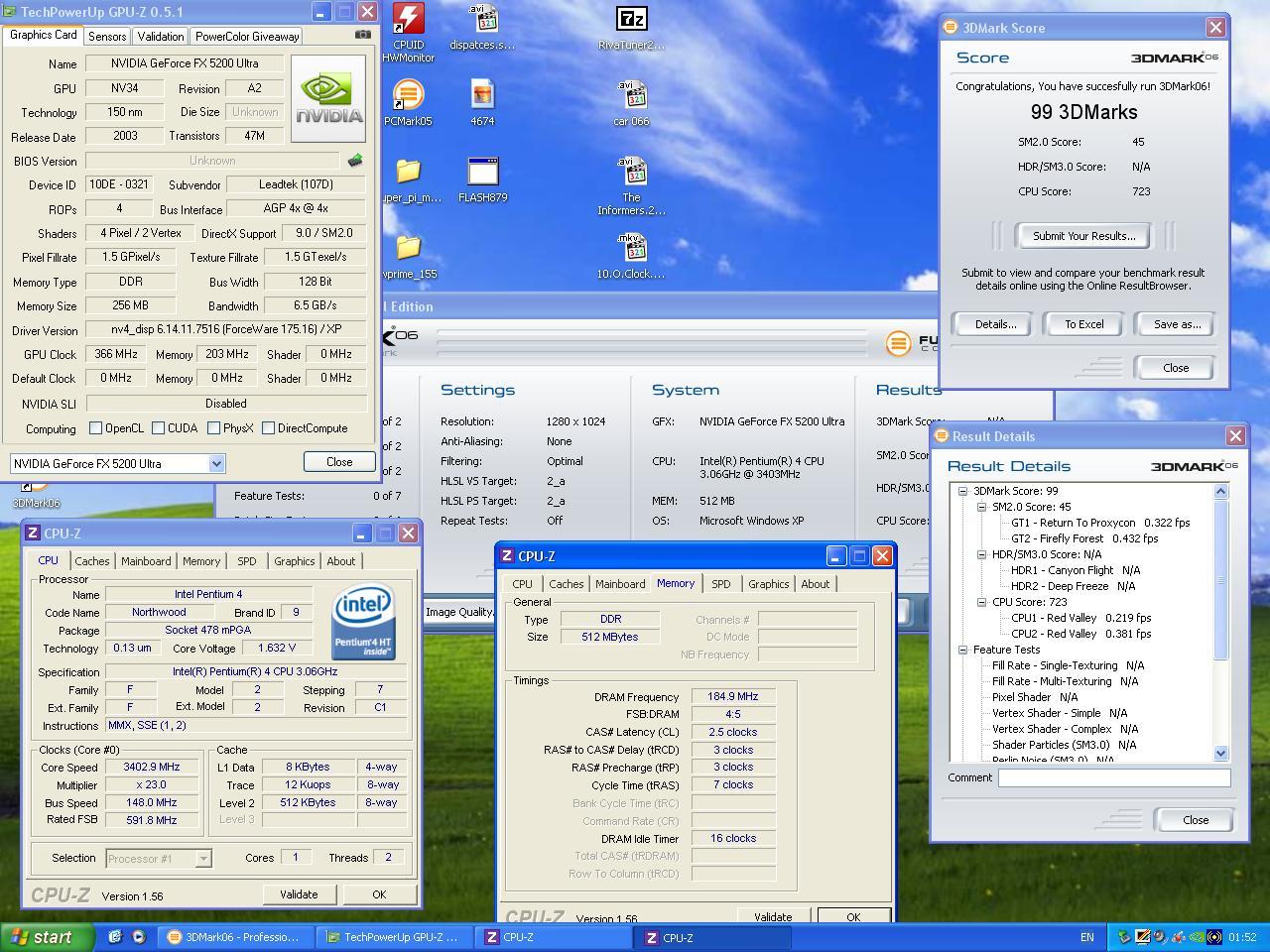1270x952 pixels.
Task: Click the Futuremark orange logo icon
Action: (898, 343)
